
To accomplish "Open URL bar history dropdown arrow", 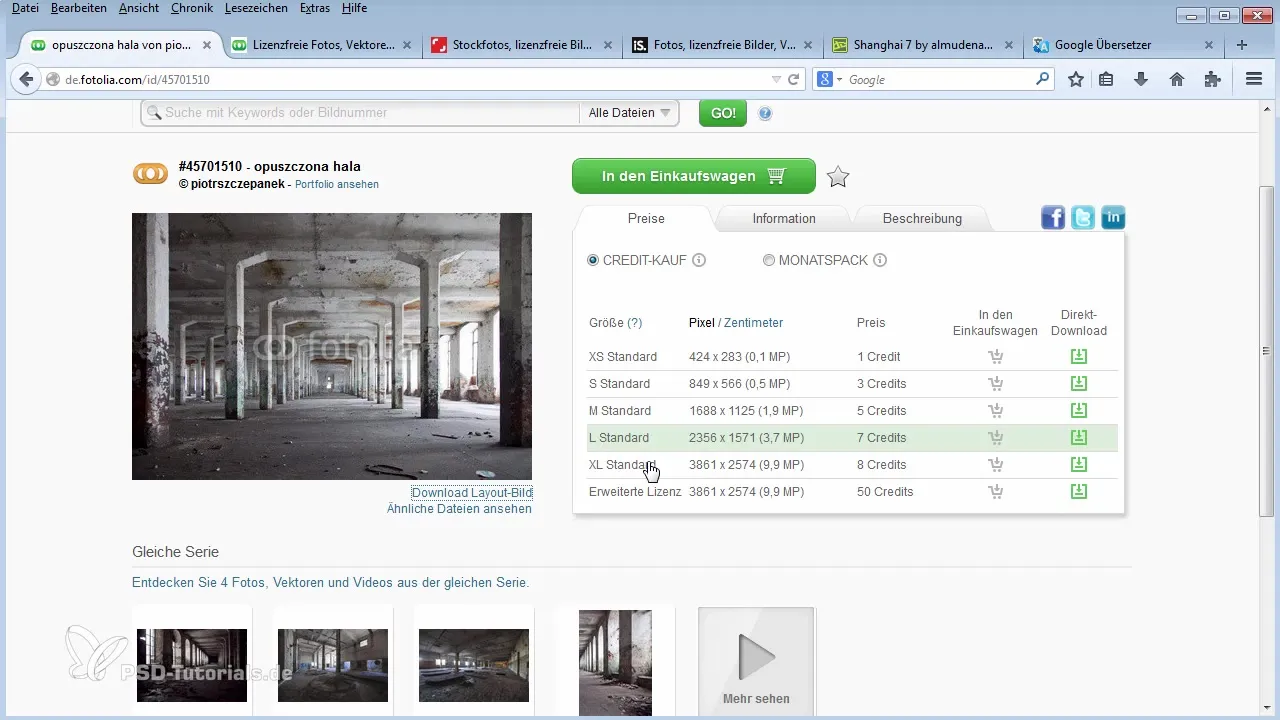I will [776, 79].
